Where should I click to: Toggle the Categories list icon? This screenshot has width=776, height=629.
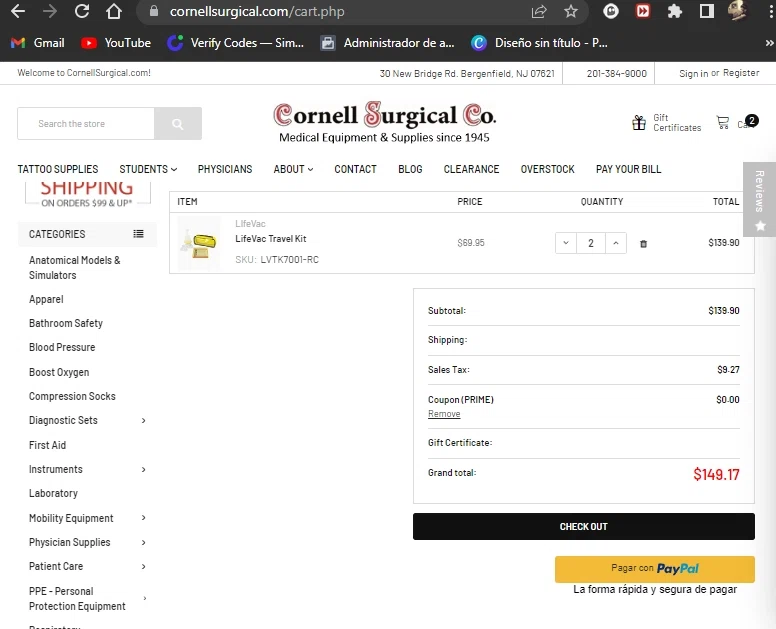coord(139,234)
